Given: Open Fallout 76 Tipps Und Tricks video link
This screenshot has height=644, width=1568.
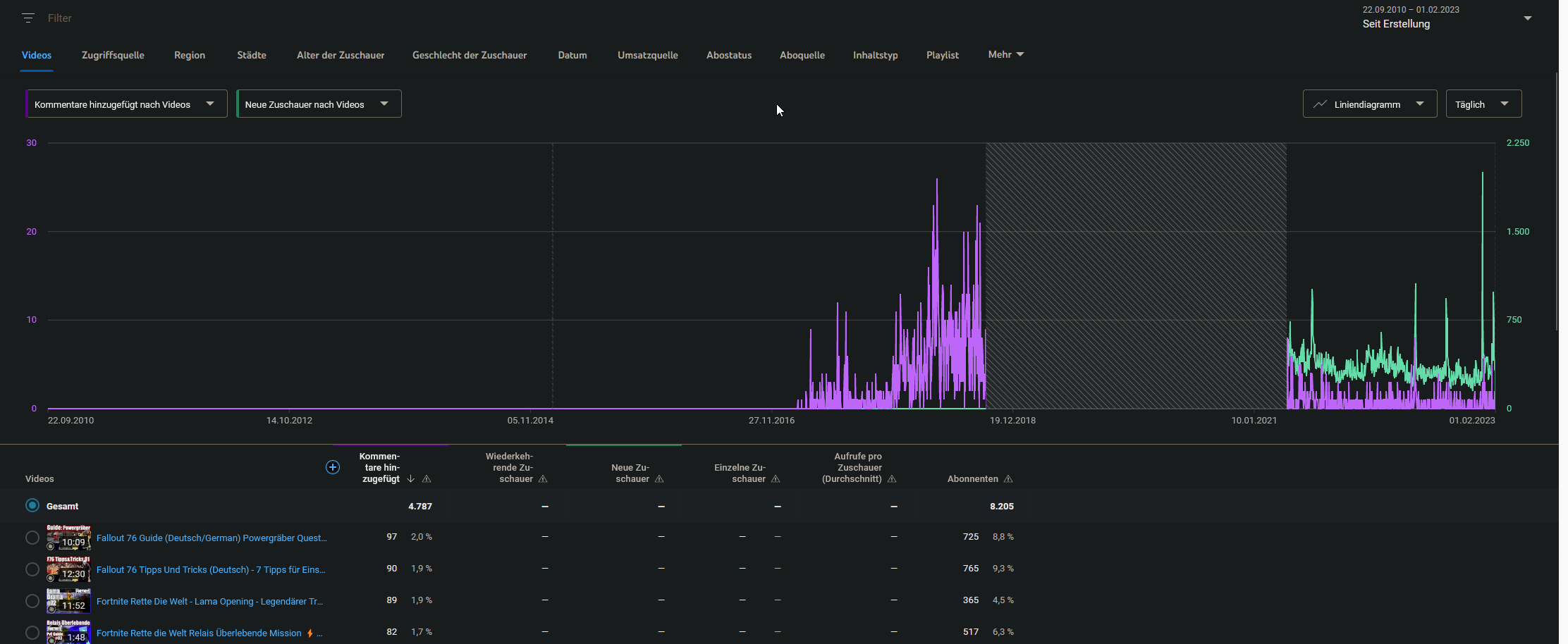Looking at the screenshot, I should pyautogui.click(x=211, y=569).
